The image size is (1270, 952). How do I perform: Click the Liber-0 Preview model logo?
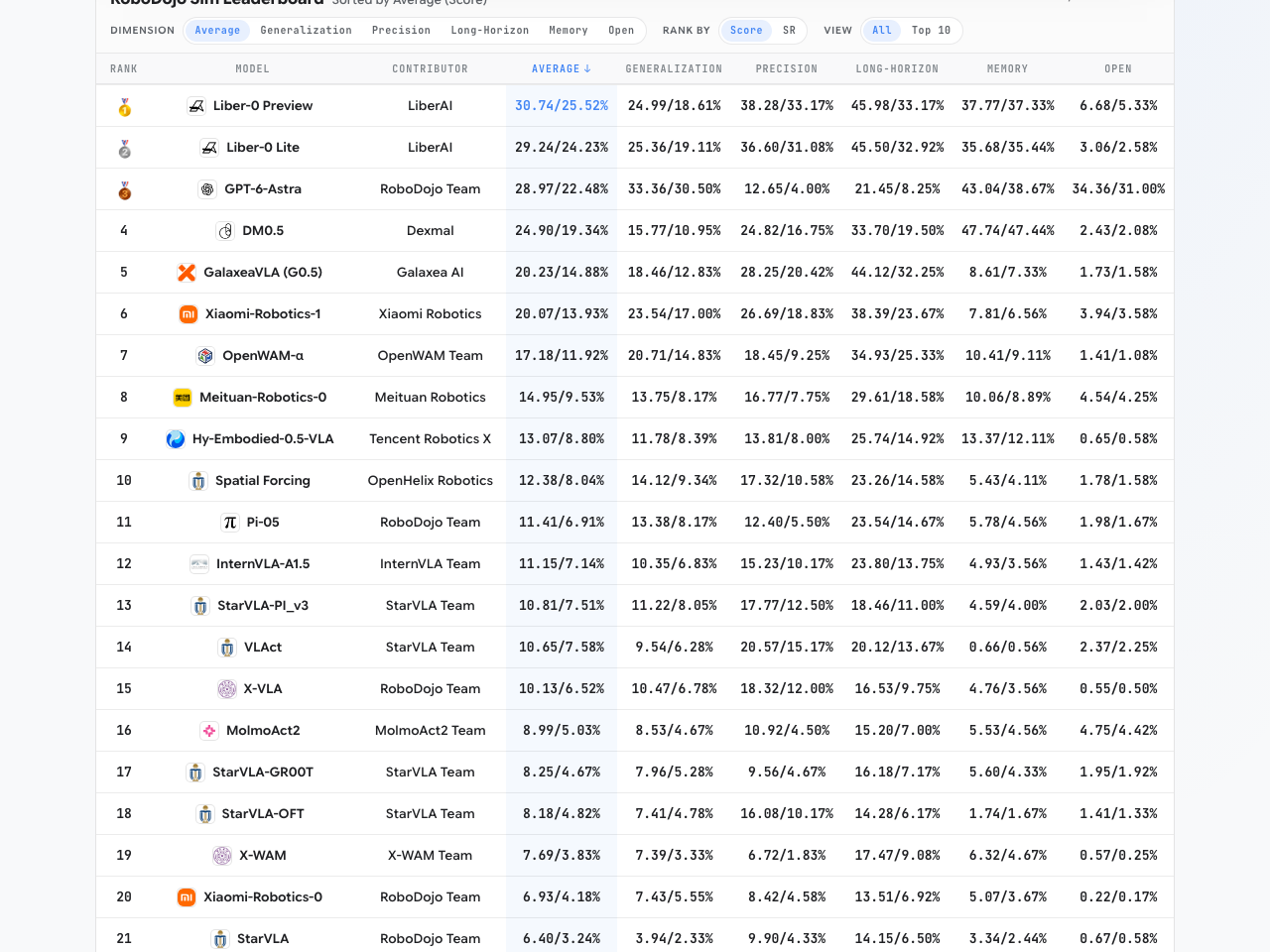pos(196,106)
